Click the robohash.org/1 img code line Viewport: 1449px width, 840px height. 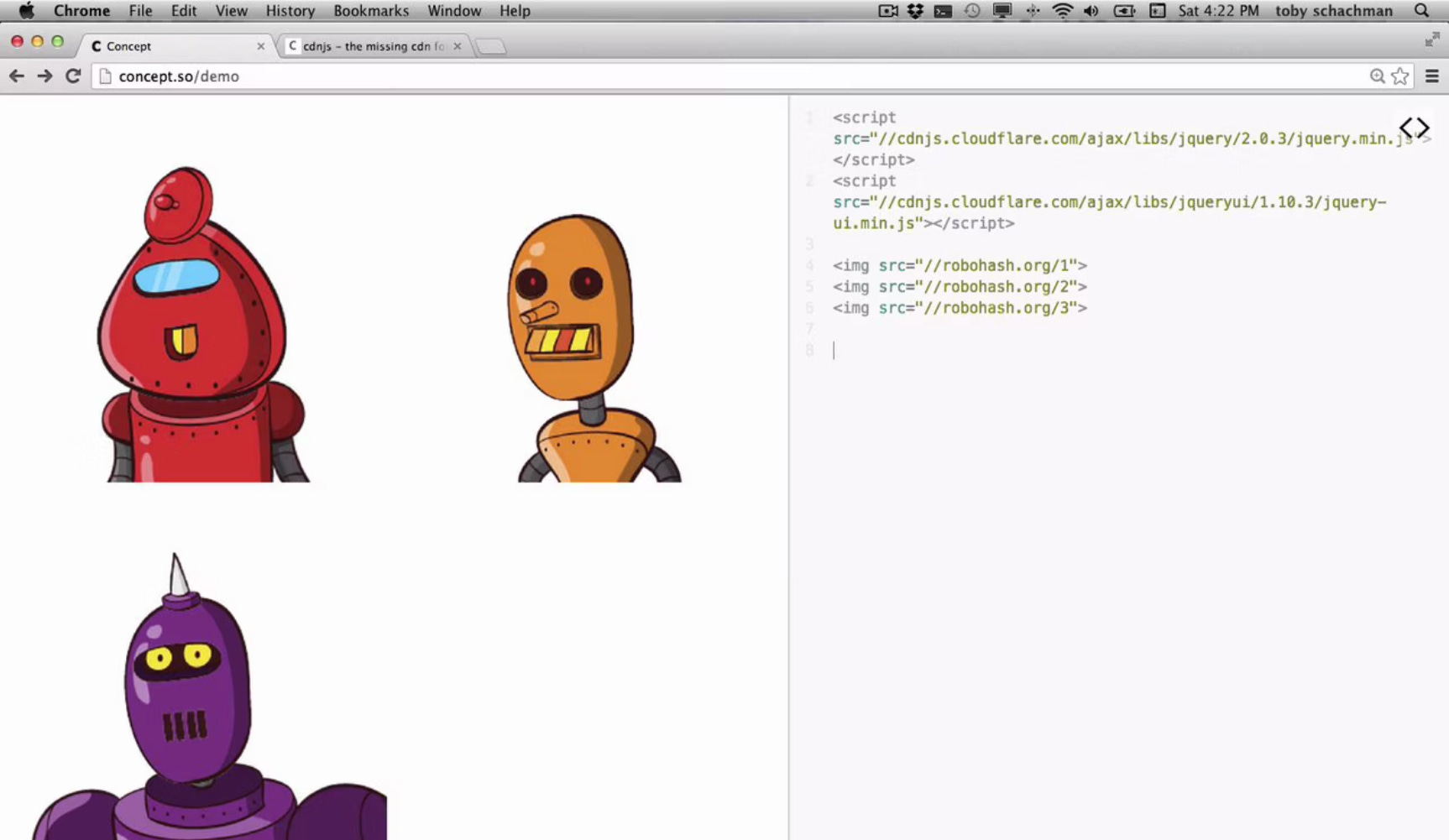pos(960,265)
